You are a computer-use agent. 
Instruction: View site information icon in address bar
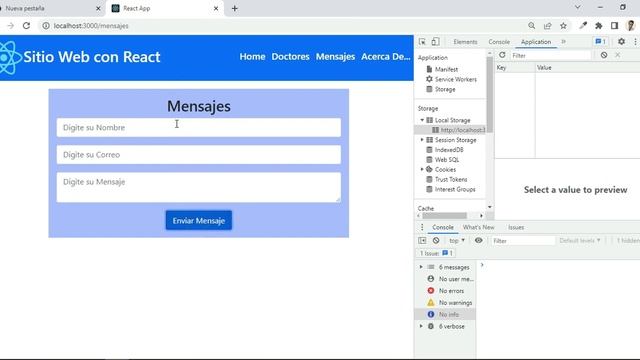point(46,26)
